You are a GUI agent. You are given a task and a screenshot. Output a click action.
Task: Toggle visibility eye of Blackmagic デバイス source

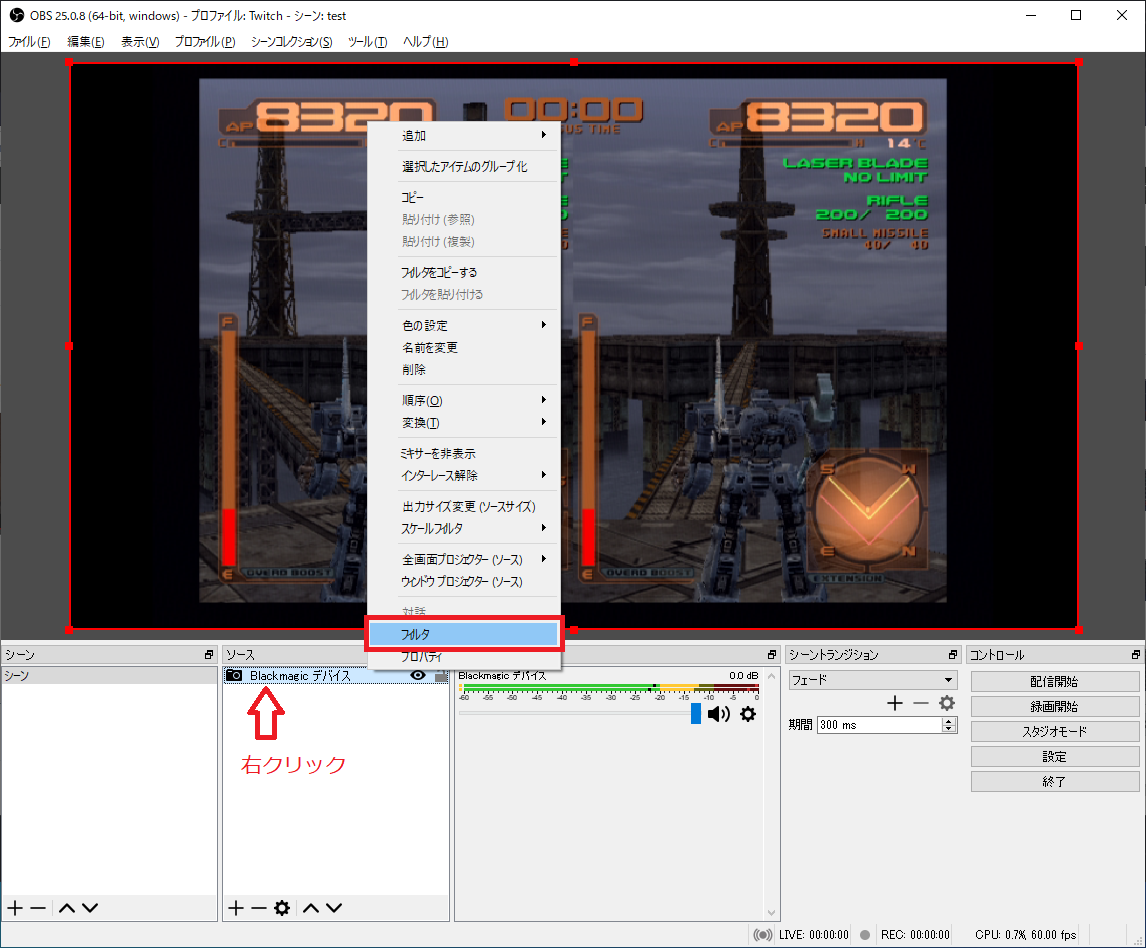click(x=418, y=675)
